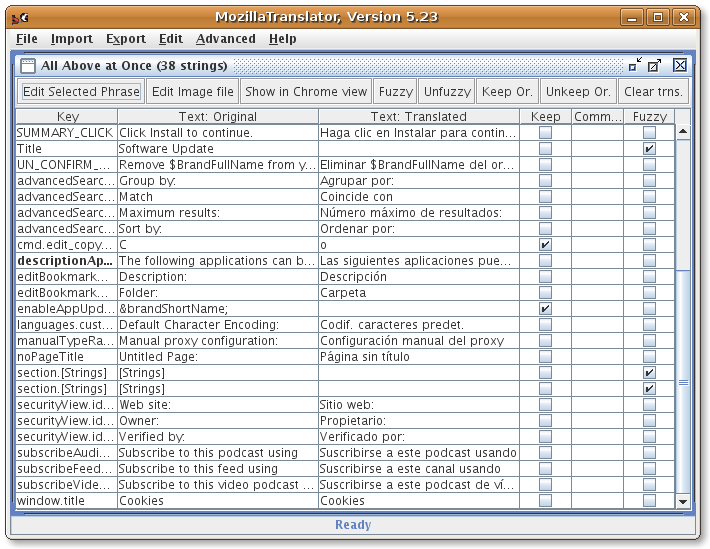
Task: Select 'Página sin título' translated cell
Action: pos(419,356)
